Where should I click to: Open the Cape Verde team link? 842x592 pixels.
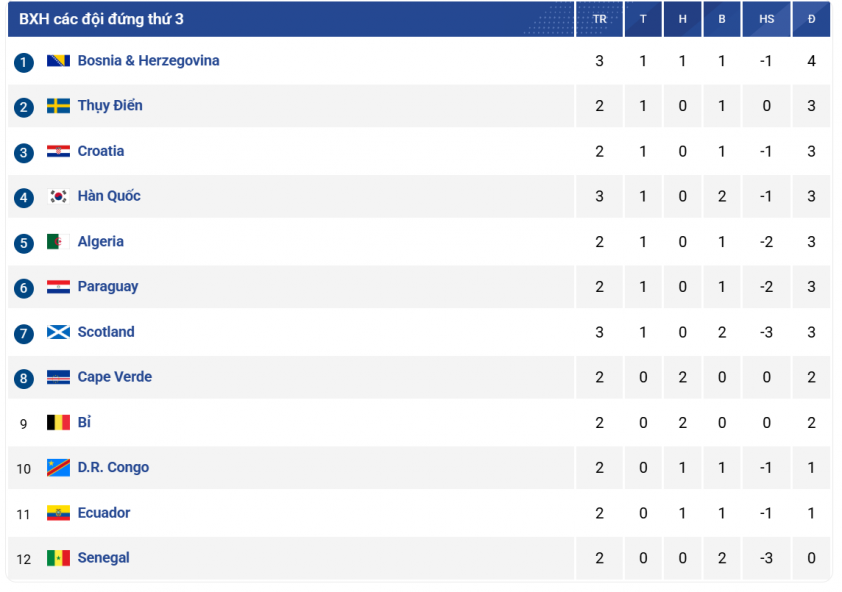pyautogui.click(x=115, y=377)
